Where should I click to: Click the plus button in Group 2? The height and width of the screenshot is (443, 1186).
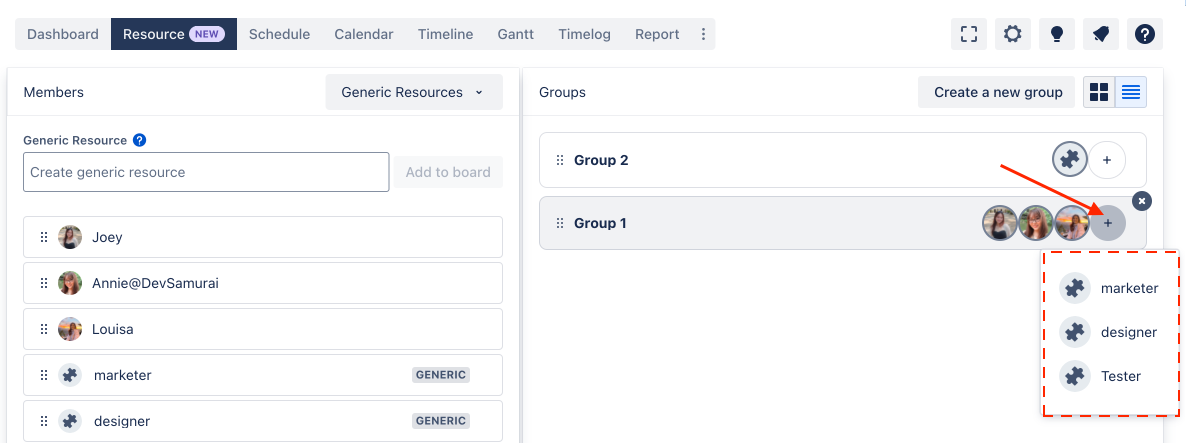1107,160
